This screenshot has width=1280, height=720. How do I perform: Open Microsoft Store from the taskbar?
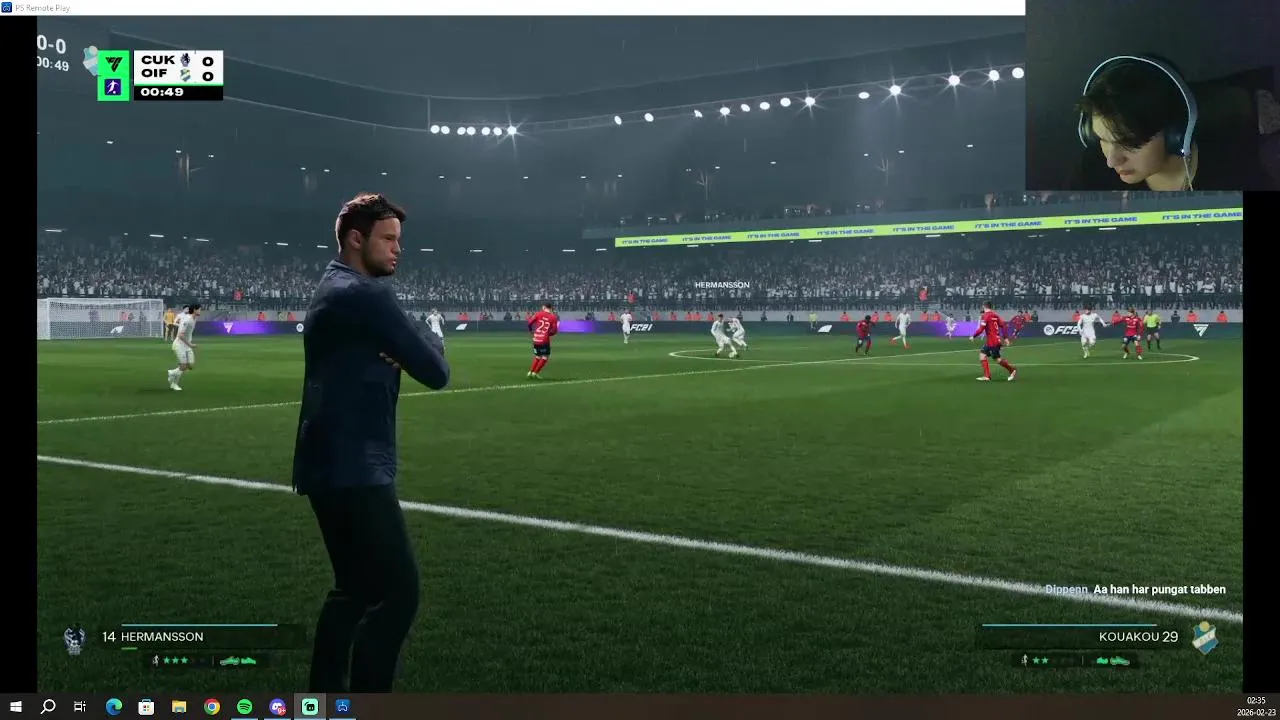pos(146,706)
